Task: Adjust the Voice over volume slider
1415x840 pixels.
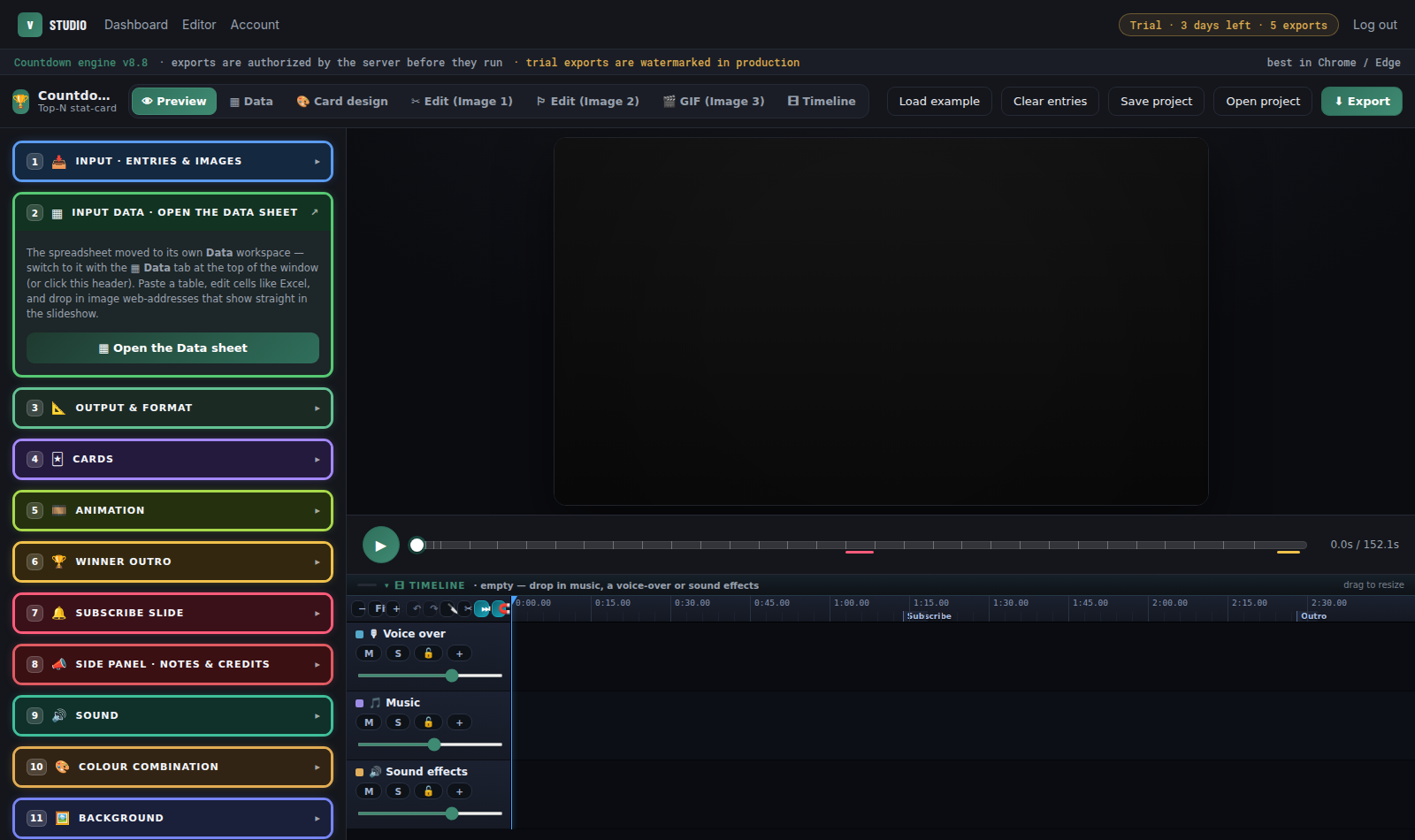Action: 430,676
